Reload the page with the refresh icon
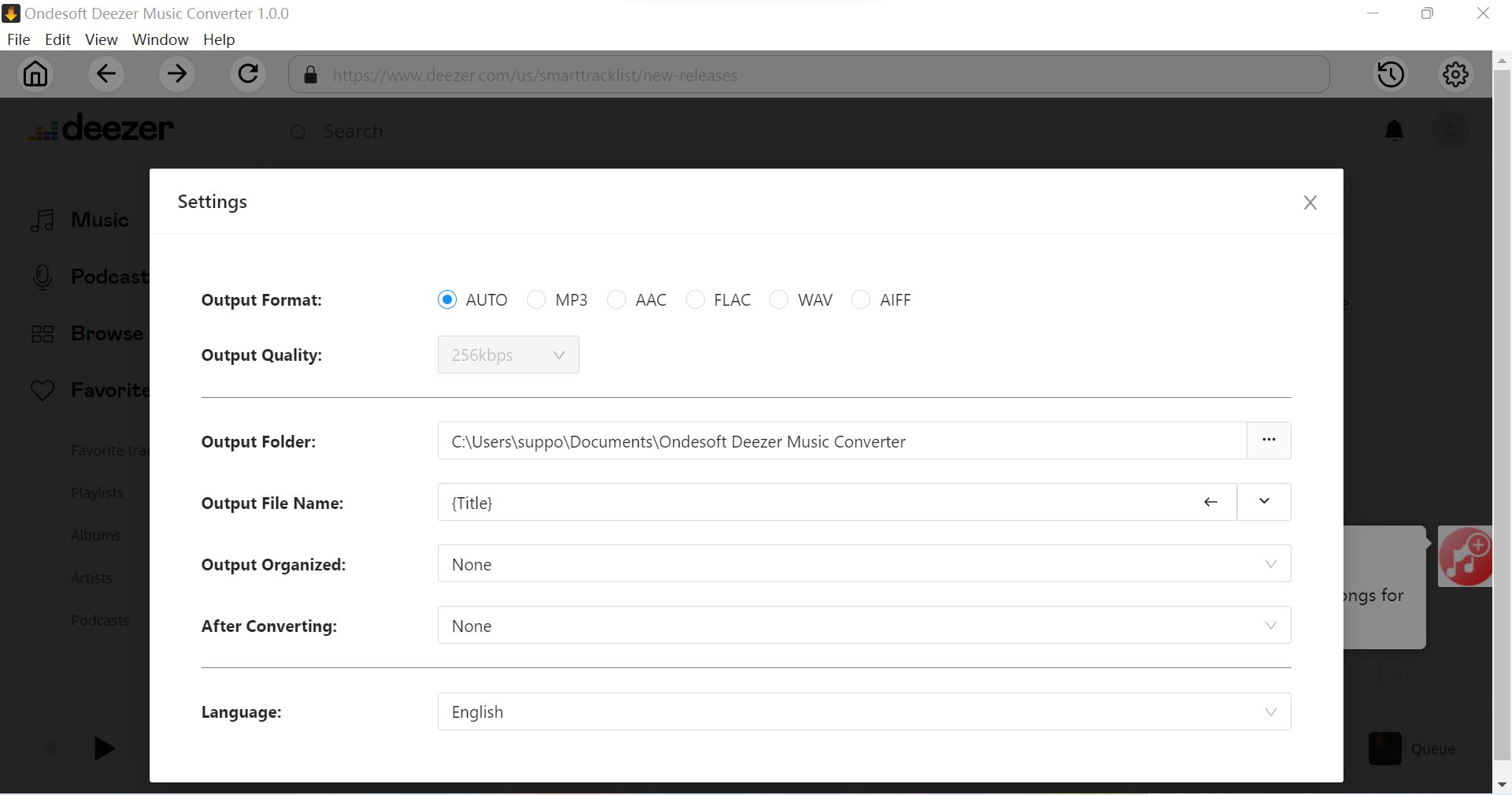 click(248, 74)
